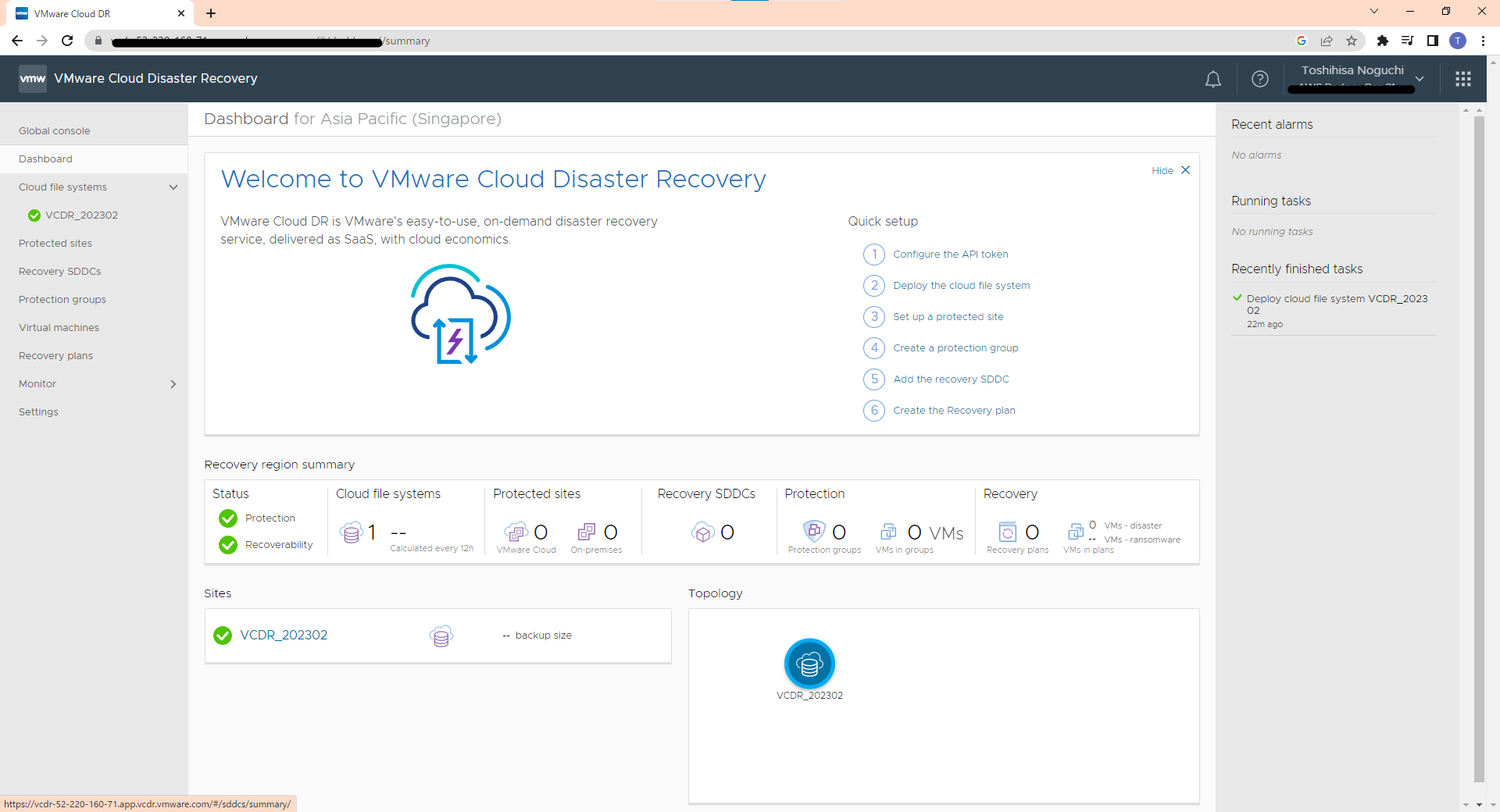The image size is (1500, 812).
Task: Click the VMware Cloud protected sites icon
Action: [516, 532]
